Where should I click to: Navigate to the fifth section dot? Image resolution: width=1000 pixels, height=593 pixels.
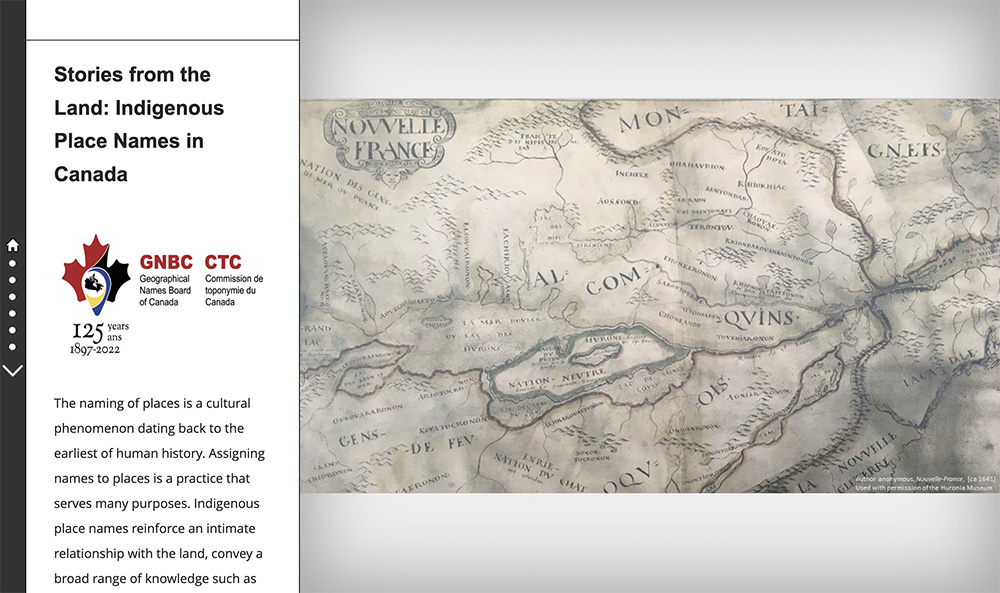(13, 330)
